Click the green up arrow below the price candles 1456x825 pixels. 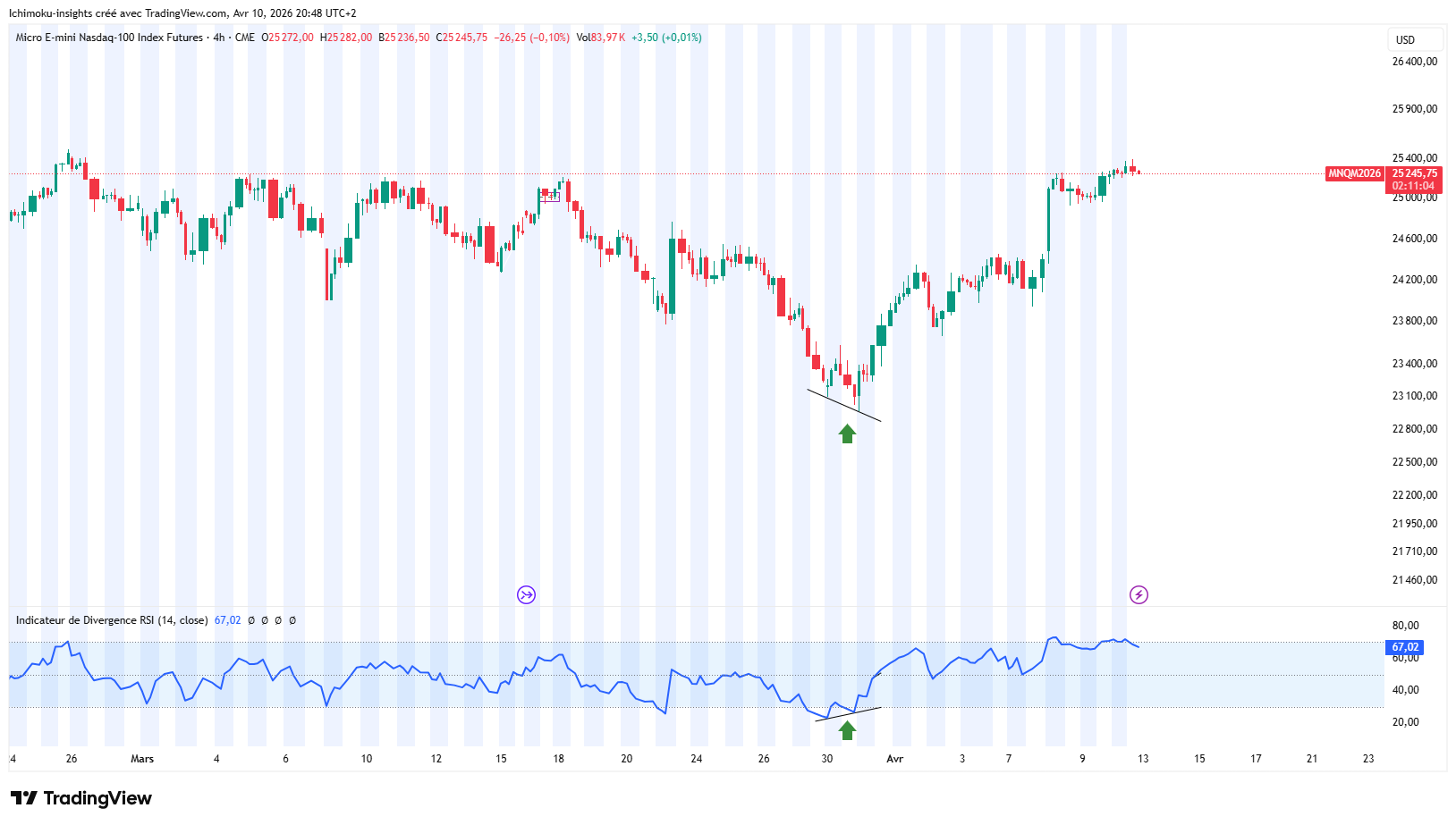847,434
